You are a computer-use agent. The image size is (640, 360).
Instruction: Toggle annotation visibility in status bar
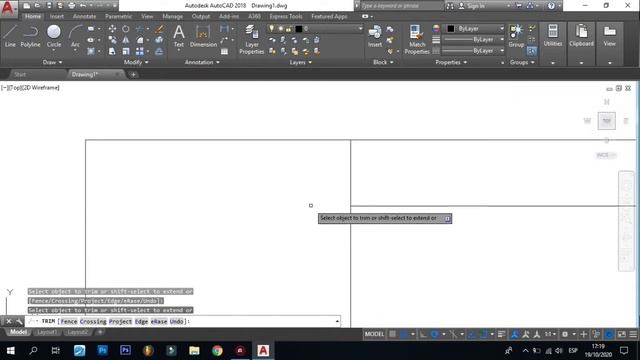(515, 334)
